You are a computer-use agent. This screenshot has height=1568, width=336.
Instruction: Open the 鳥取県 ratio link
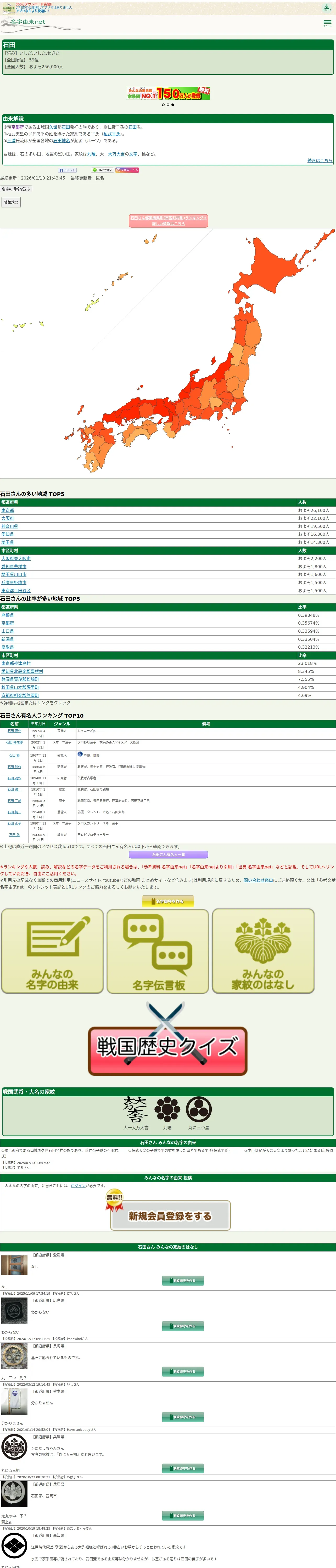tap(7, 647)
